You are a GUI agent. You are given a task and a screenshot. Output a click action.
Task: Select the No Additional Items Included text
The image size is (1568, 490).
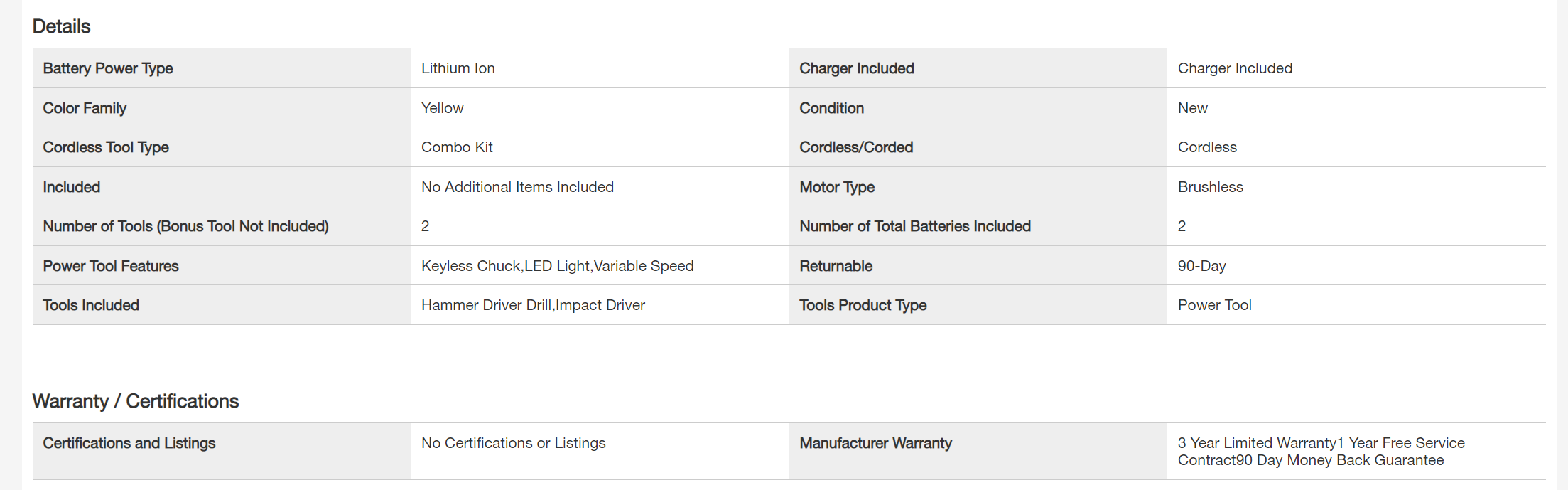click(517, 187)
